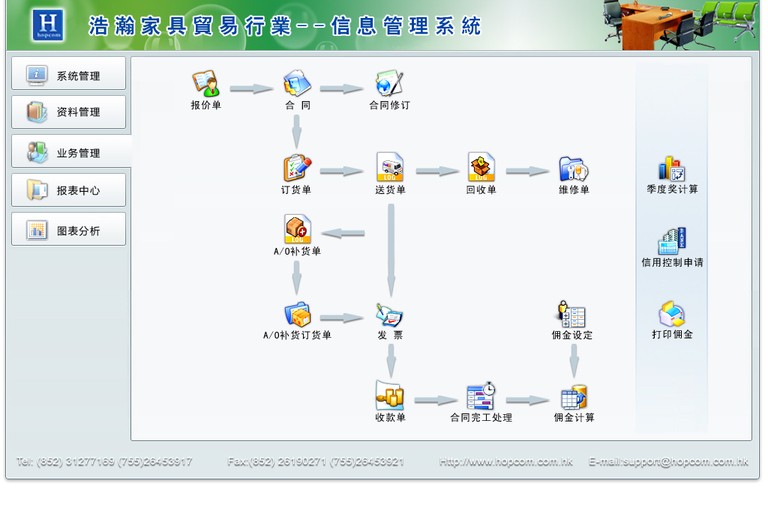Open the 送货单 delivery note icon
This screenshot has height=522, width=768.
tap(390, 168)
